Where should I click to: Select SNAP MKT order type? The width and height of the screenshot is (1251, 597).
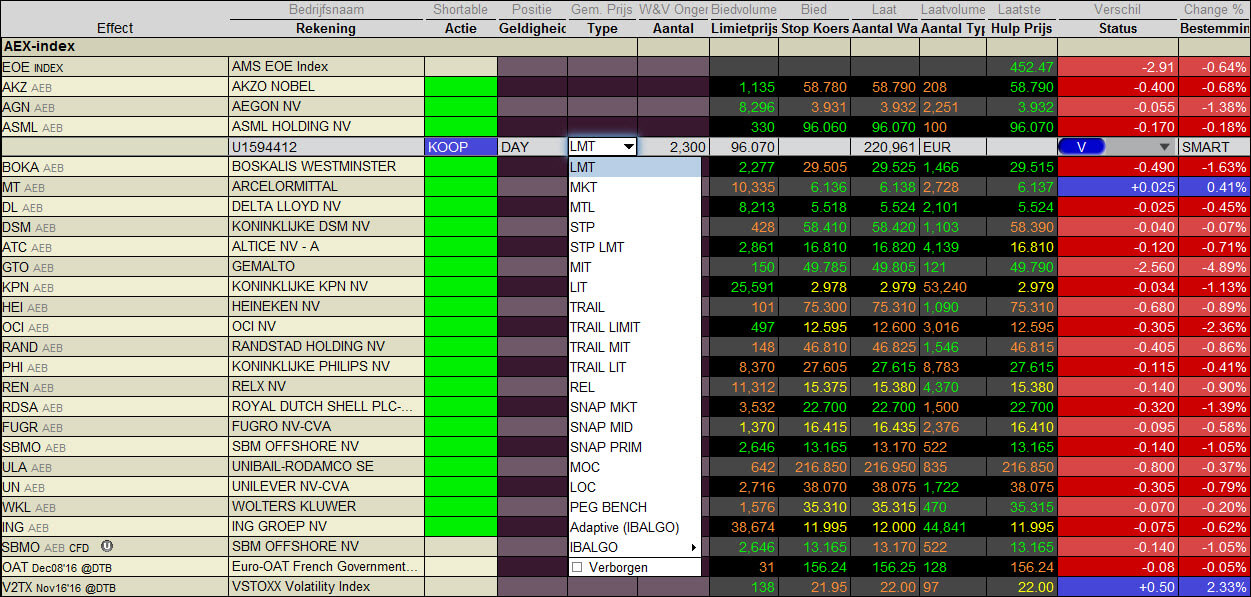[635, 407]
